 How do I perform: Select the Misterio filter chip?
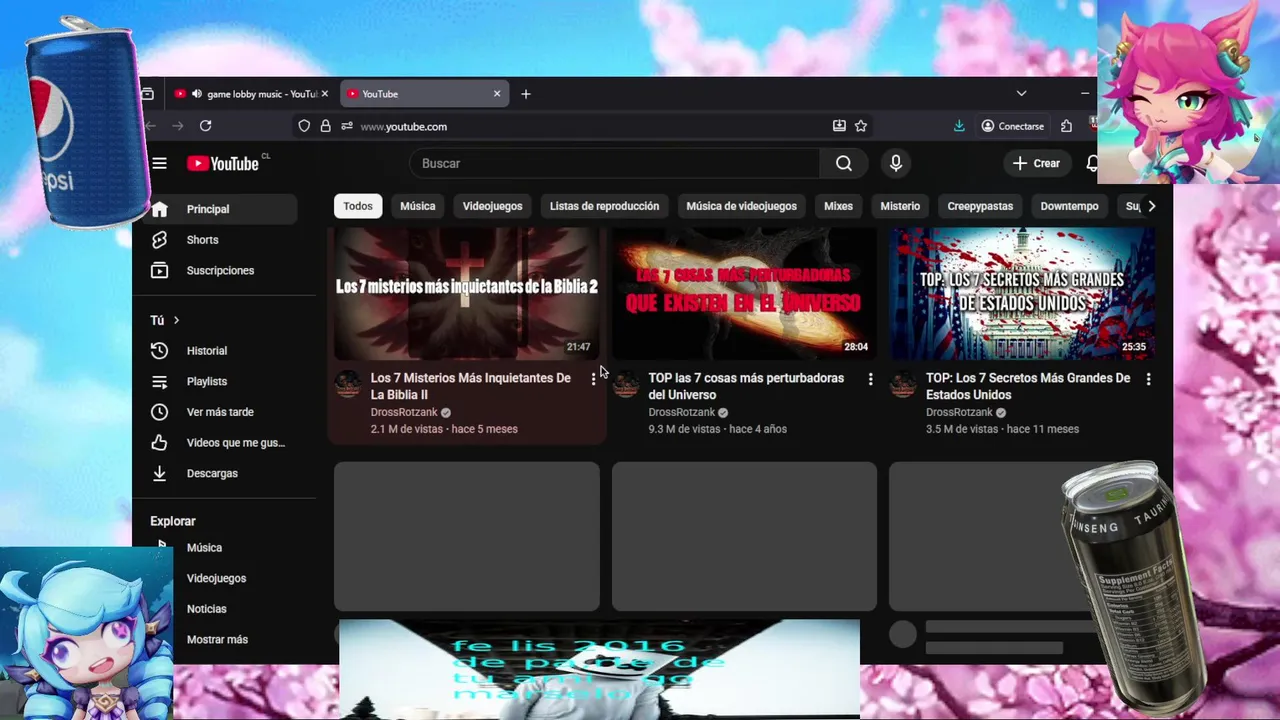(x=900, y=206)
